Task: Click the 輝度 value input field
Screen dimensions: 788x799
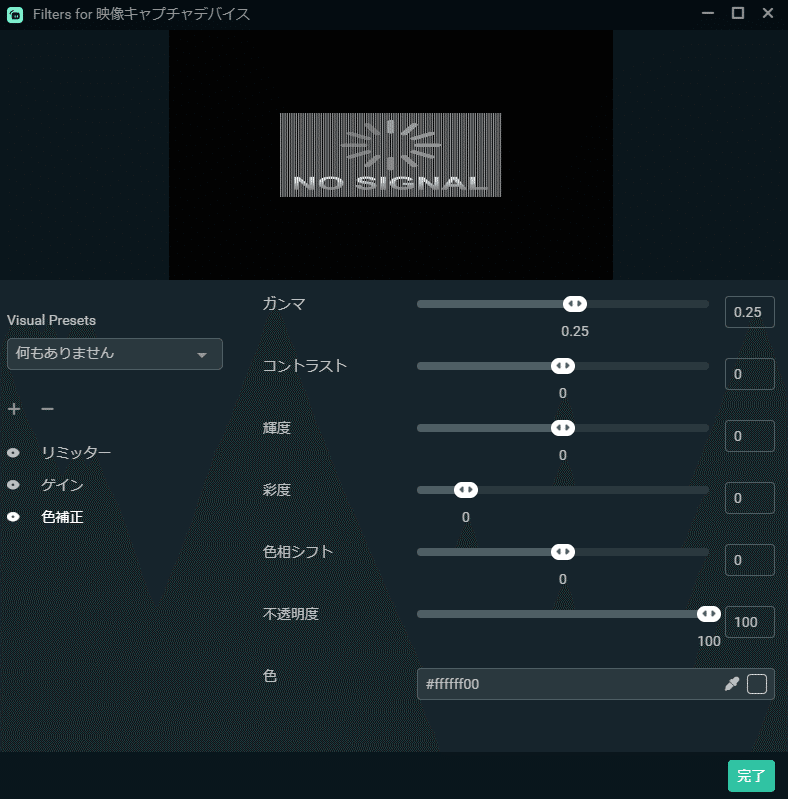Action: click(x=750, y=436)
